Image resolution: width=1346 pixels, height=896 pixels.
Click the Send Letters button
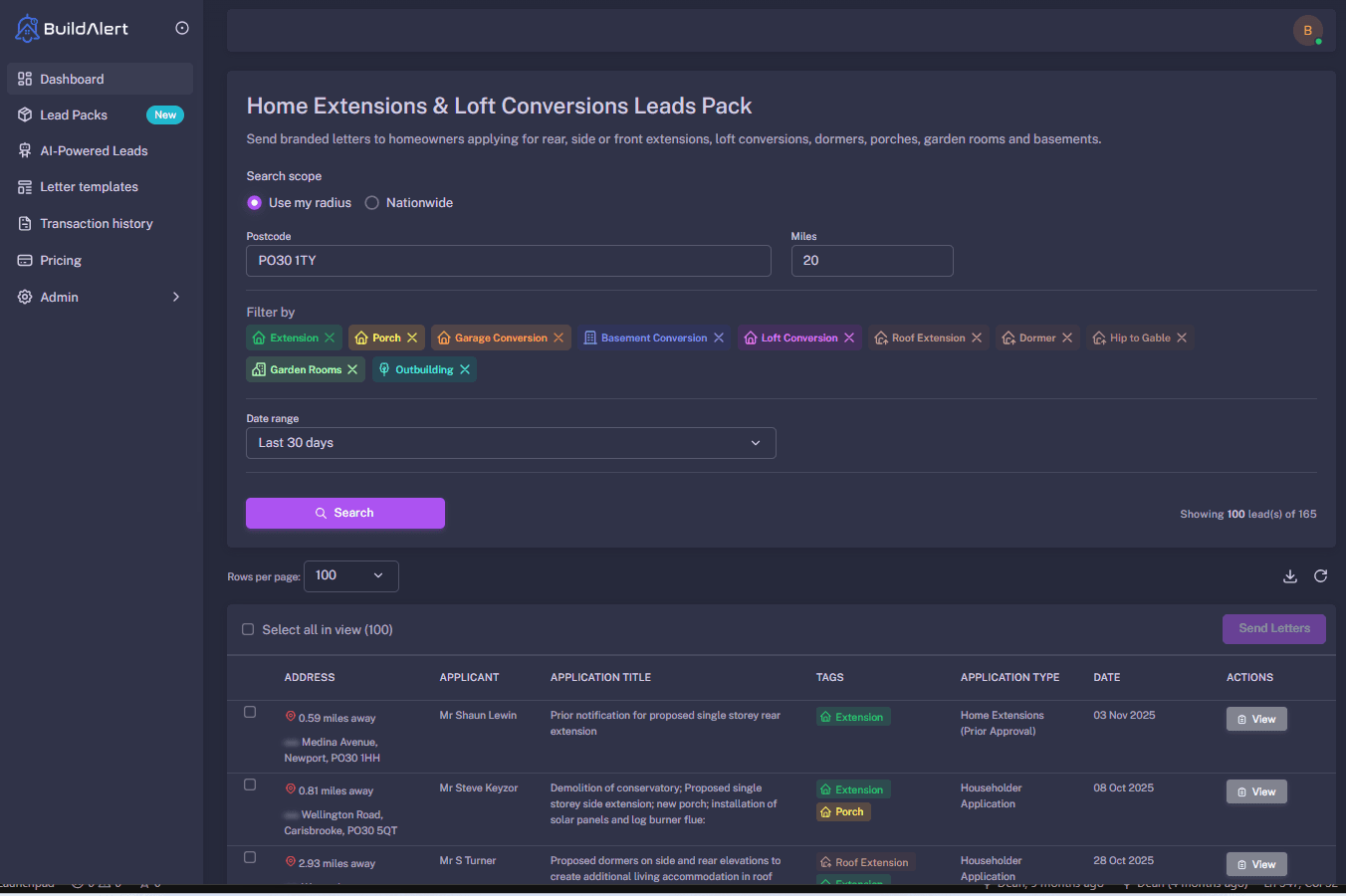click(x=1273, y=628)
